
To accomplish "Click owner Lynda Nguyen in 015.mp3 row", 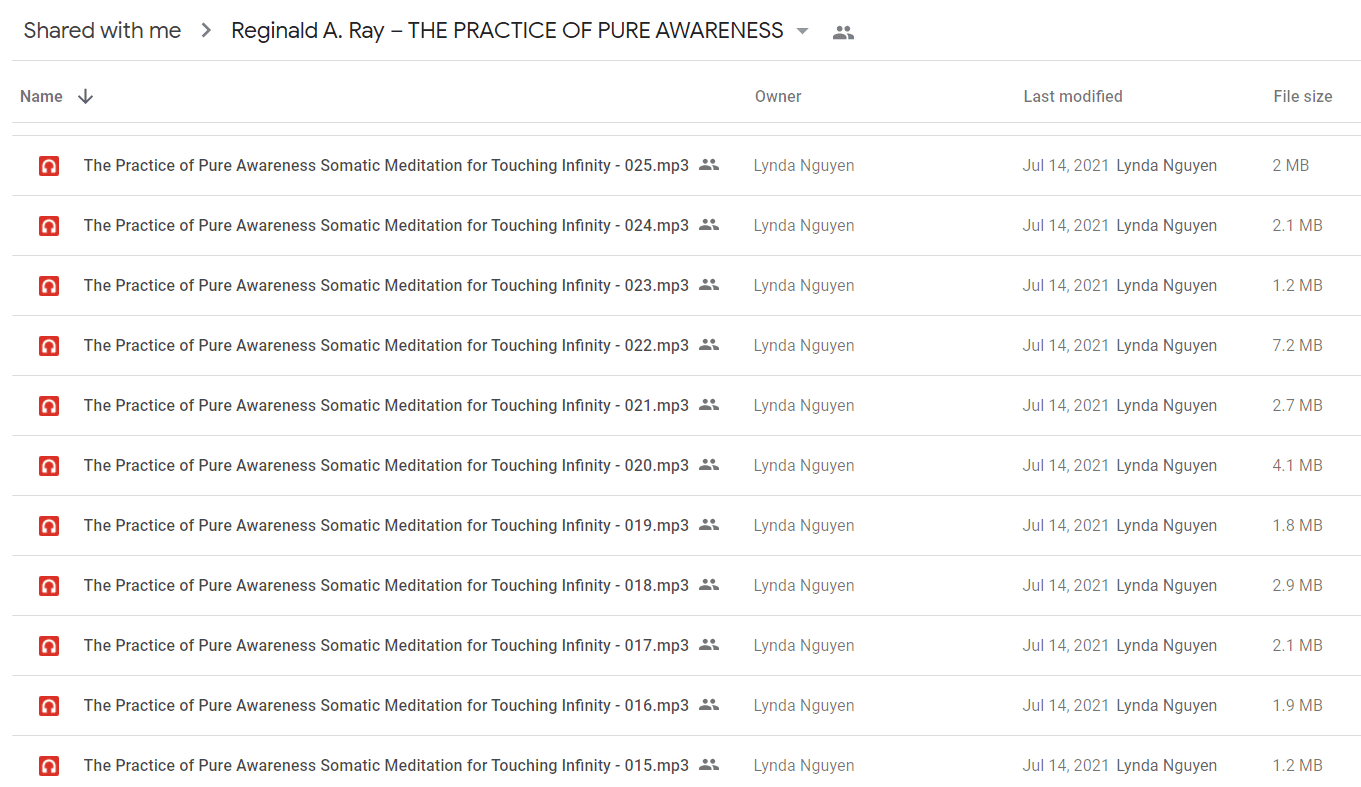I will tap(804, 766).
